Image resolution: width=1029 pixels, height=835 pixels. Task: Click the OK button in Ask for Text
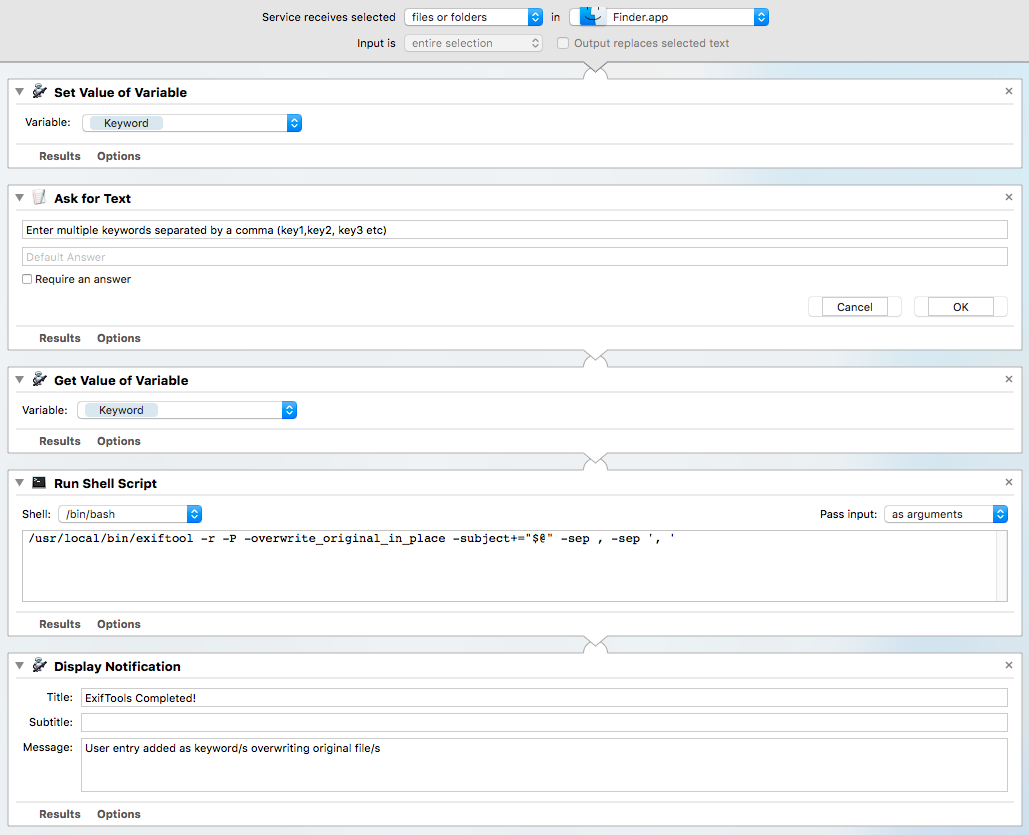[x=960, y=307]
